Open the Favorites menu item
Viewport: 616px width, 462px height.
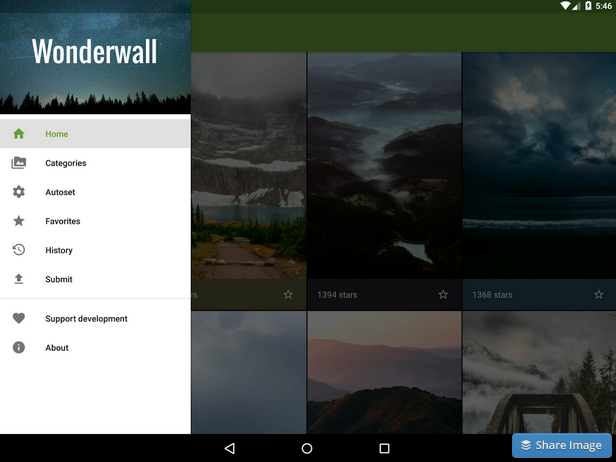[x=95, y=221]
